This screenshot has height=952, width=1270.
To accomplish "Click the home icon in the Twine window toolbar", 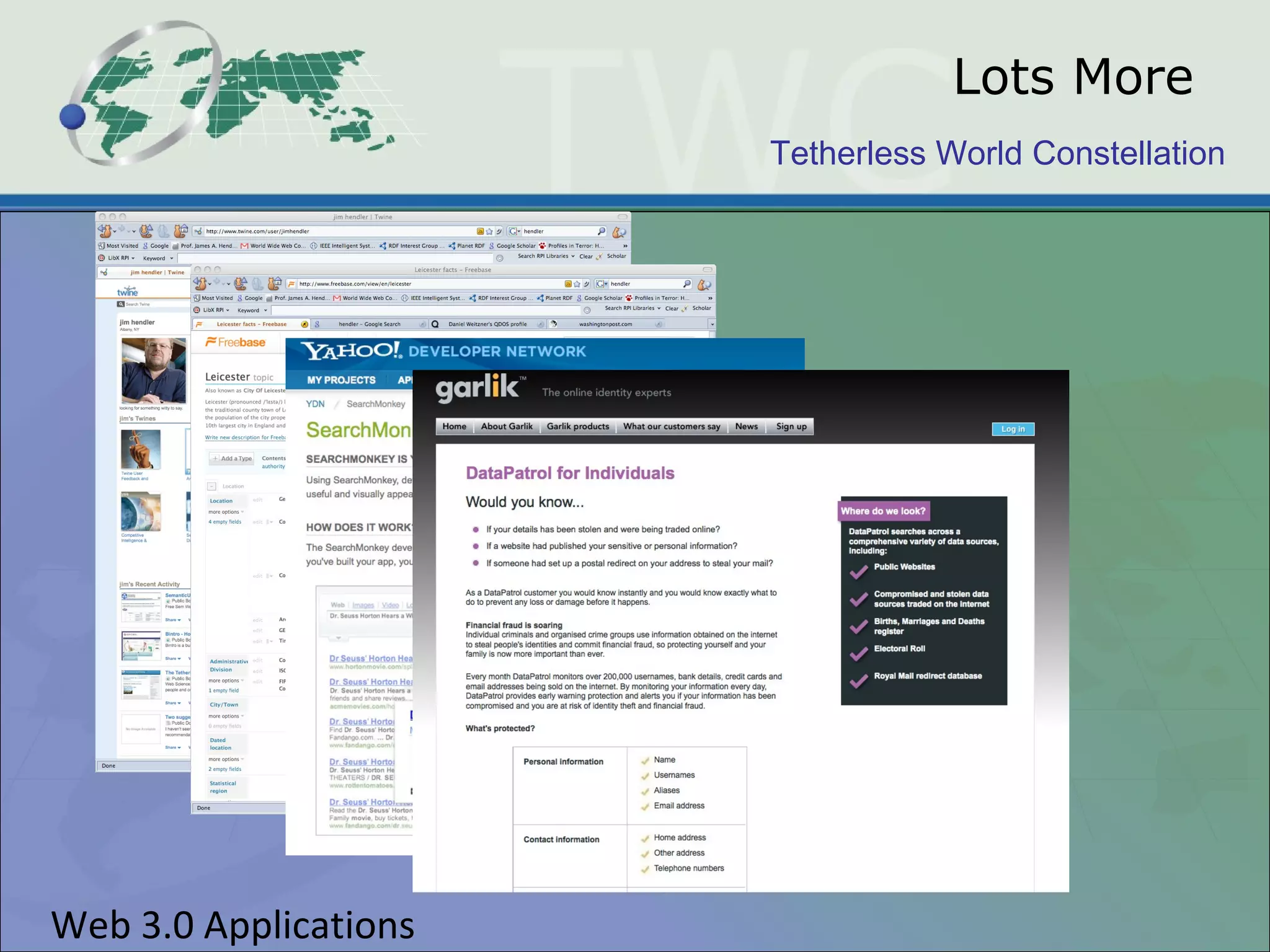I will coord(180,231).
